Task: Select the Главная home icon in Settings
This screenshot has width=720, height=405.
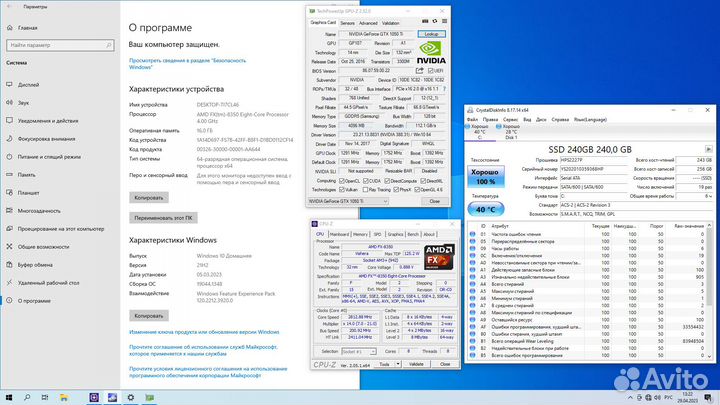Action: pos(10,28)
